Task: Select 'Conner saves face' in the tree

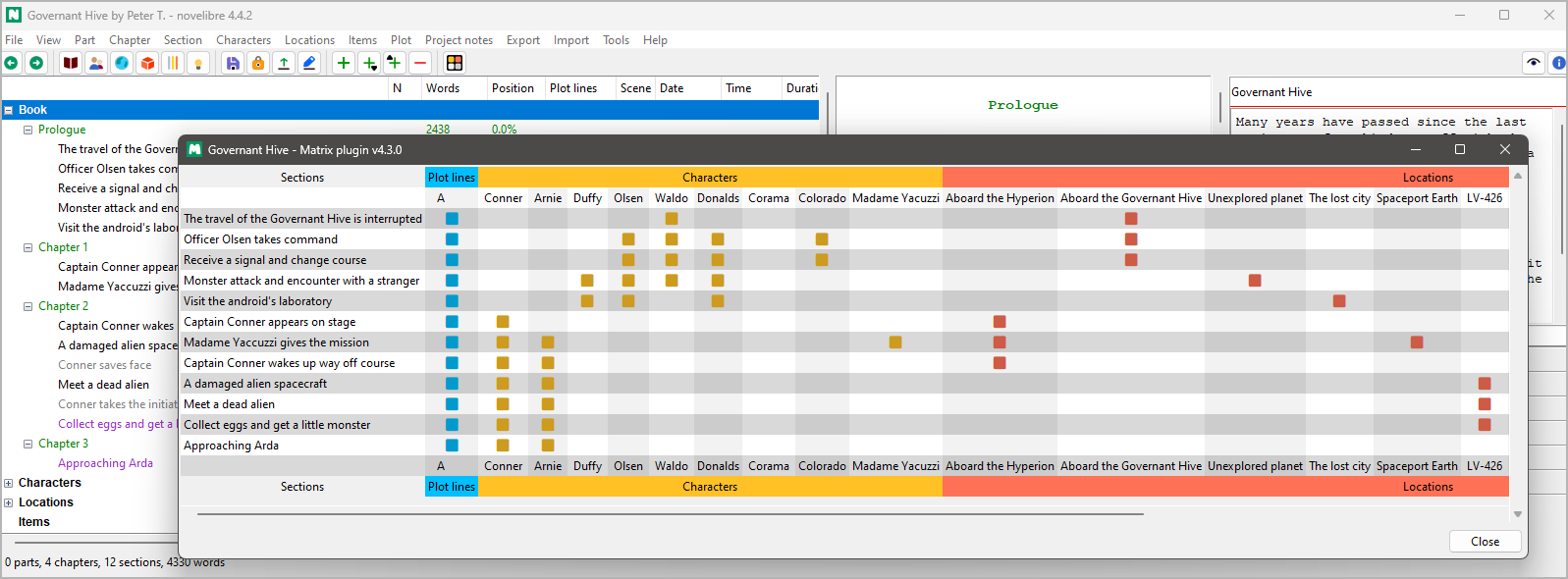Action: 104,365
